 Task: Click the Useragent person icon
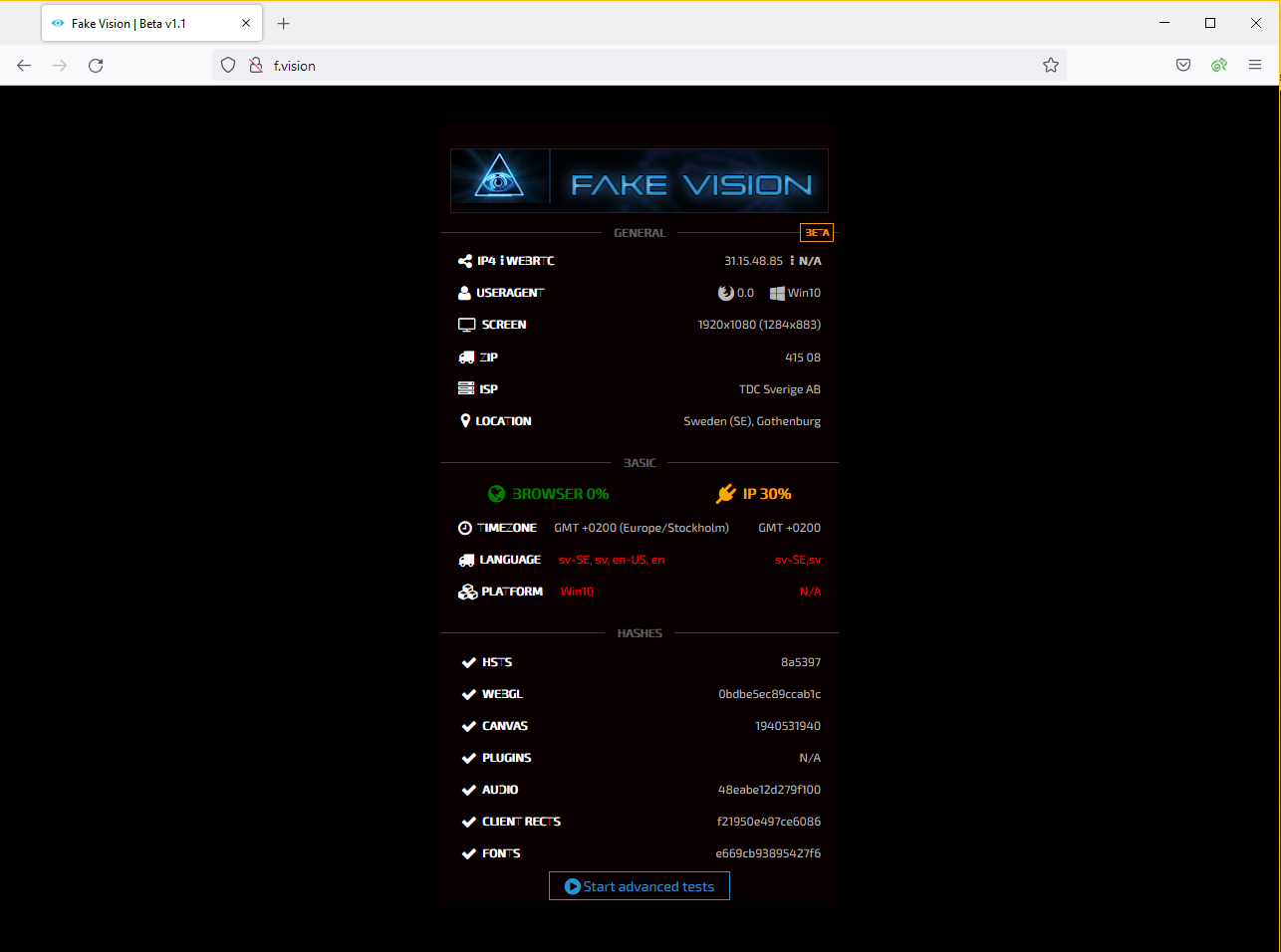coord(464,293)
